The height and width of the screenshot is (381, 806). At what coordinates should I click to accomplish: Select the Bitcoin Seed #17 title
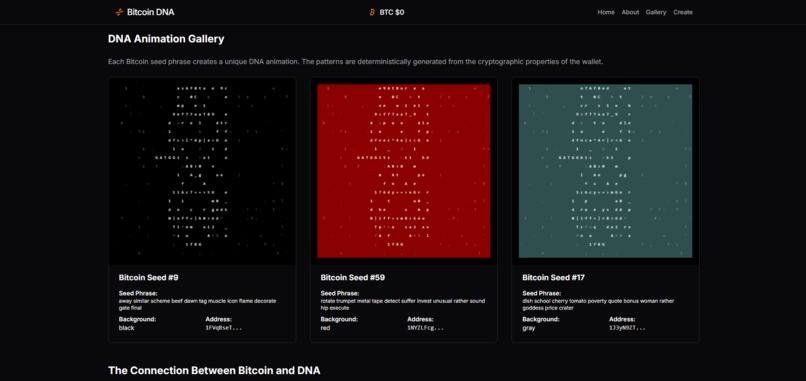coord(554,278)
